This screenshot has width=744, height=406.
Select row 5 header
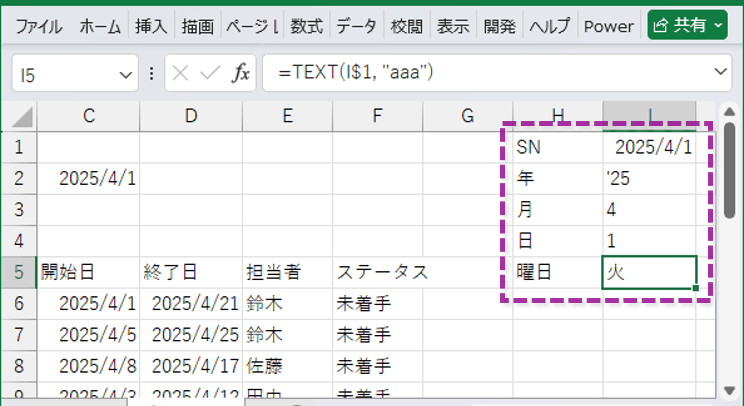(19, 272)
